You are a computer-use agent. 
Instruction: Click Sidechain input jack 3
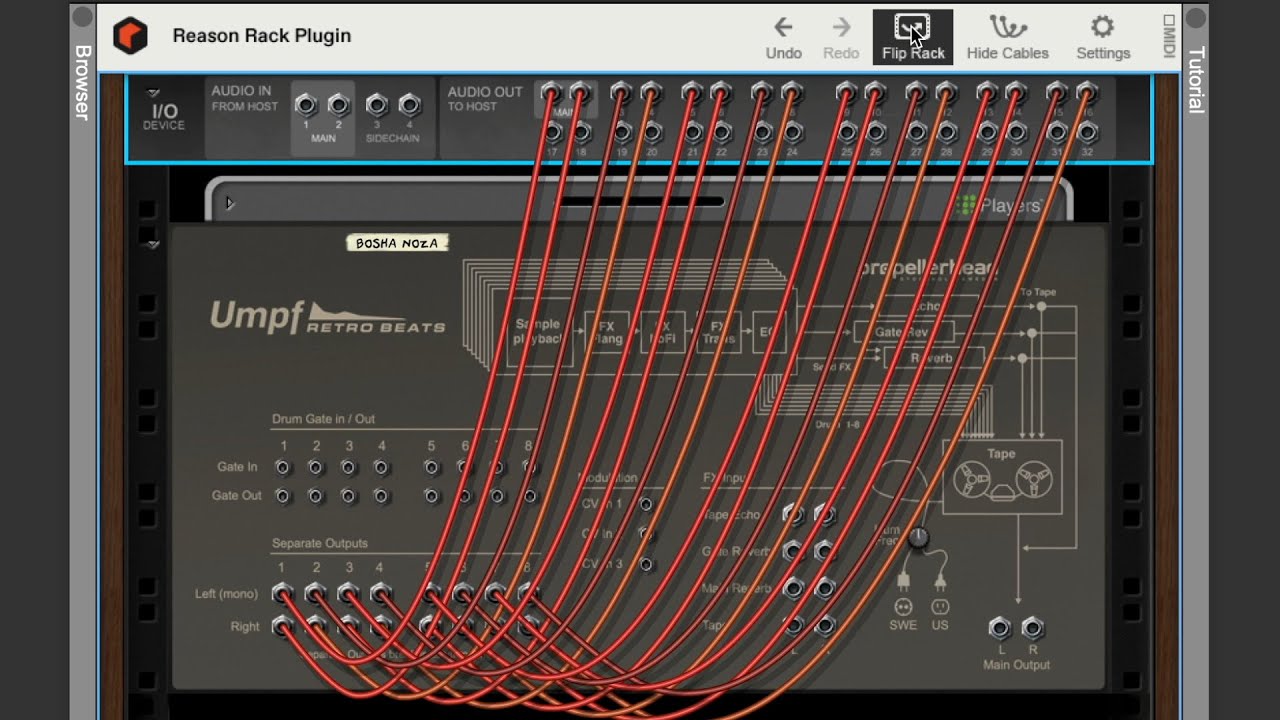376,105
